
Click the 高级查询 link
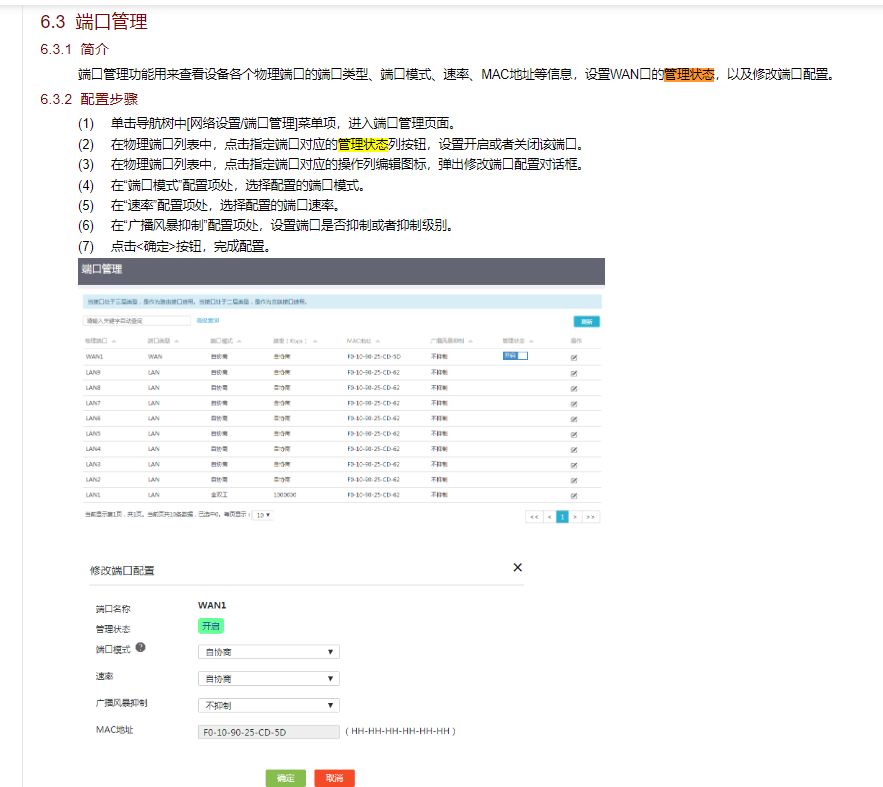pos(208,320)
